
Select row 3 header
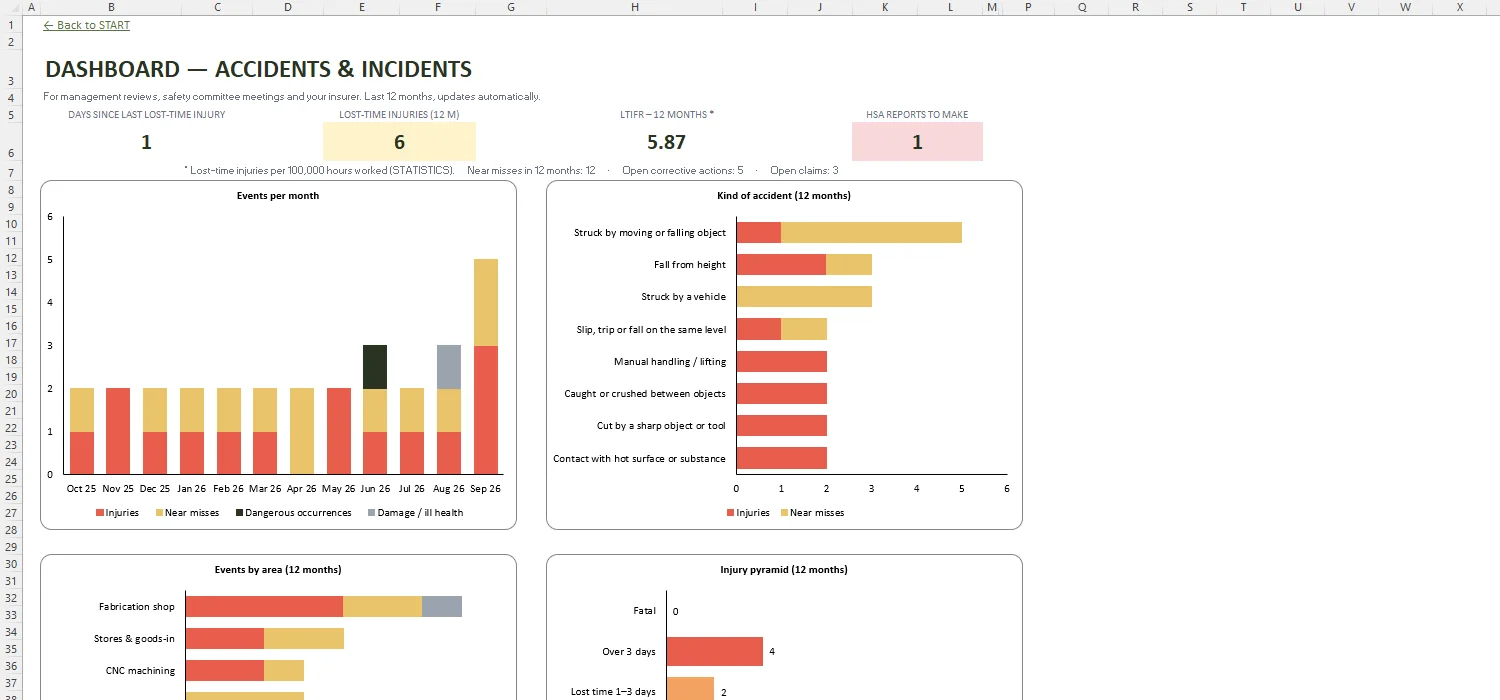click(10, 69)
